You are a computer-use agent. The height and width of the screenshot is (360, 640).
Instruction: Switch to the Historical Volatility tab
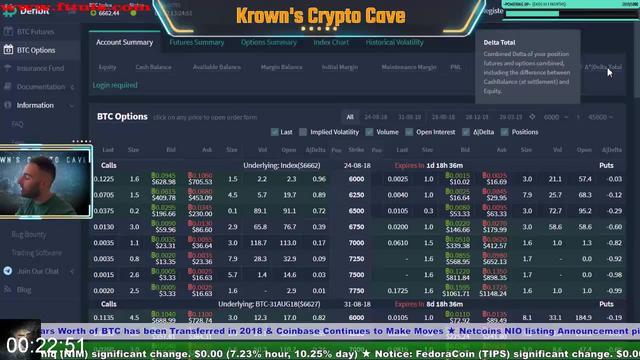tap(394, 42)
